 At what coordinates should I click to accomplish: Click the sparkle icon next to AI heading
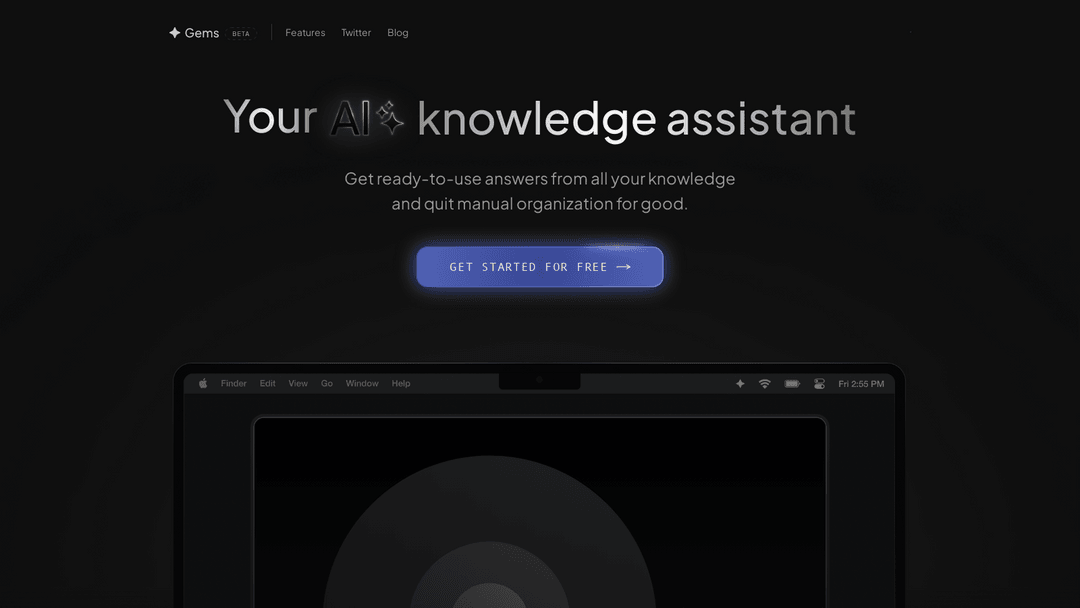coord(390,120)
